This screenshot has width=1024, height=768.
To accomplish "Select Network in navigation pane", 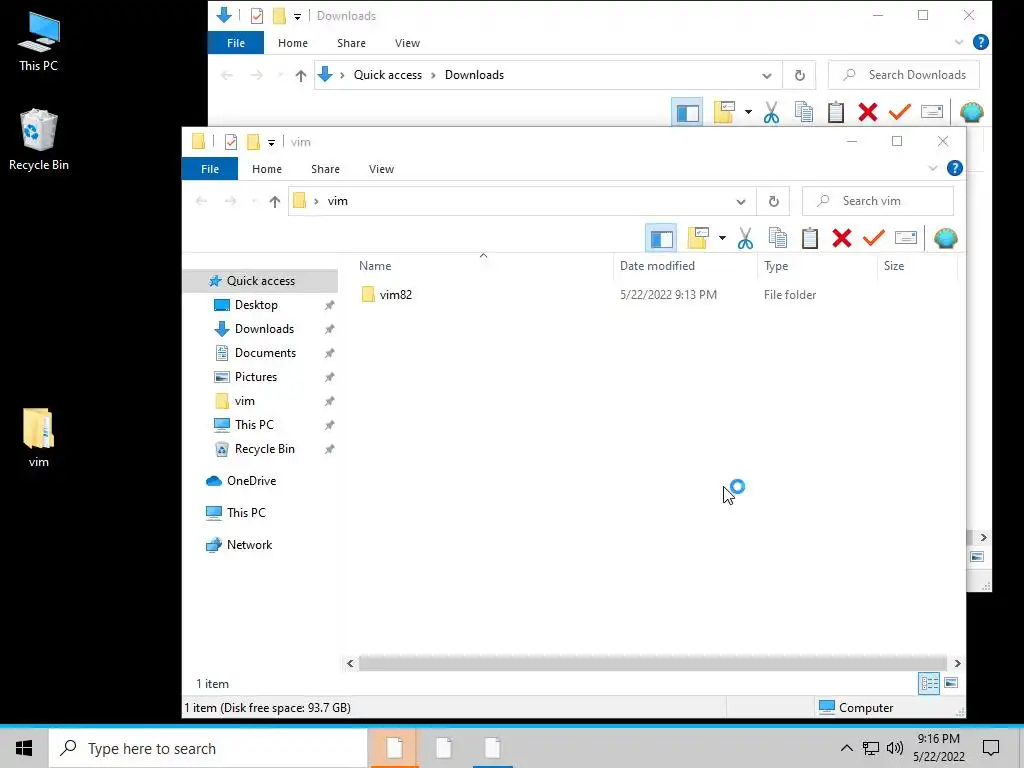I will click(249, 545).
